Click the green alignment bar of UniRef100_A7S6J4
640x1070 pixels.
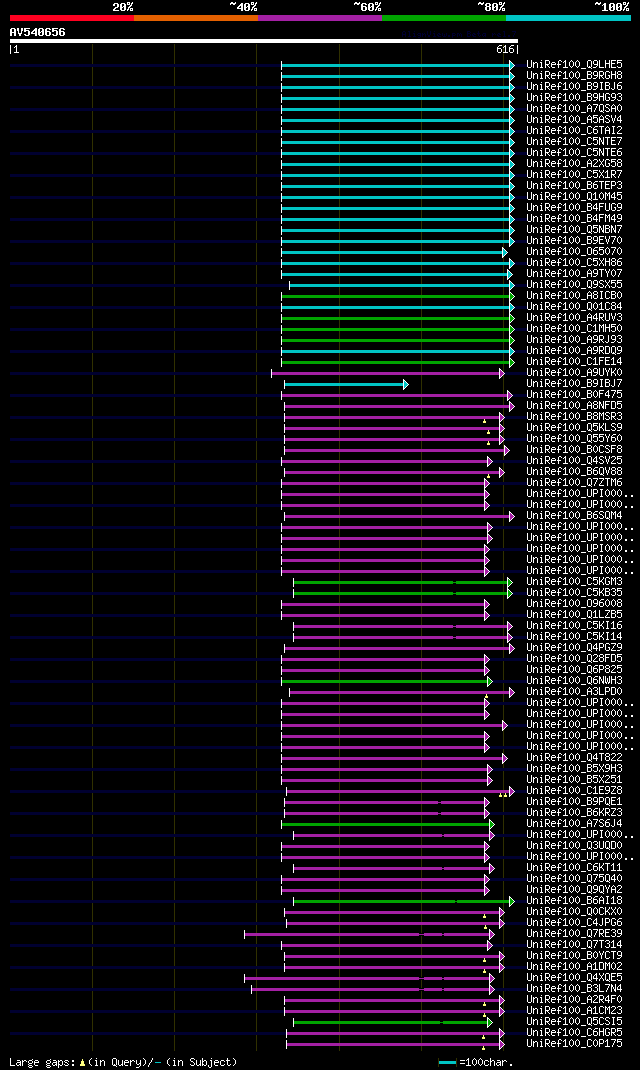click(388, 825)
